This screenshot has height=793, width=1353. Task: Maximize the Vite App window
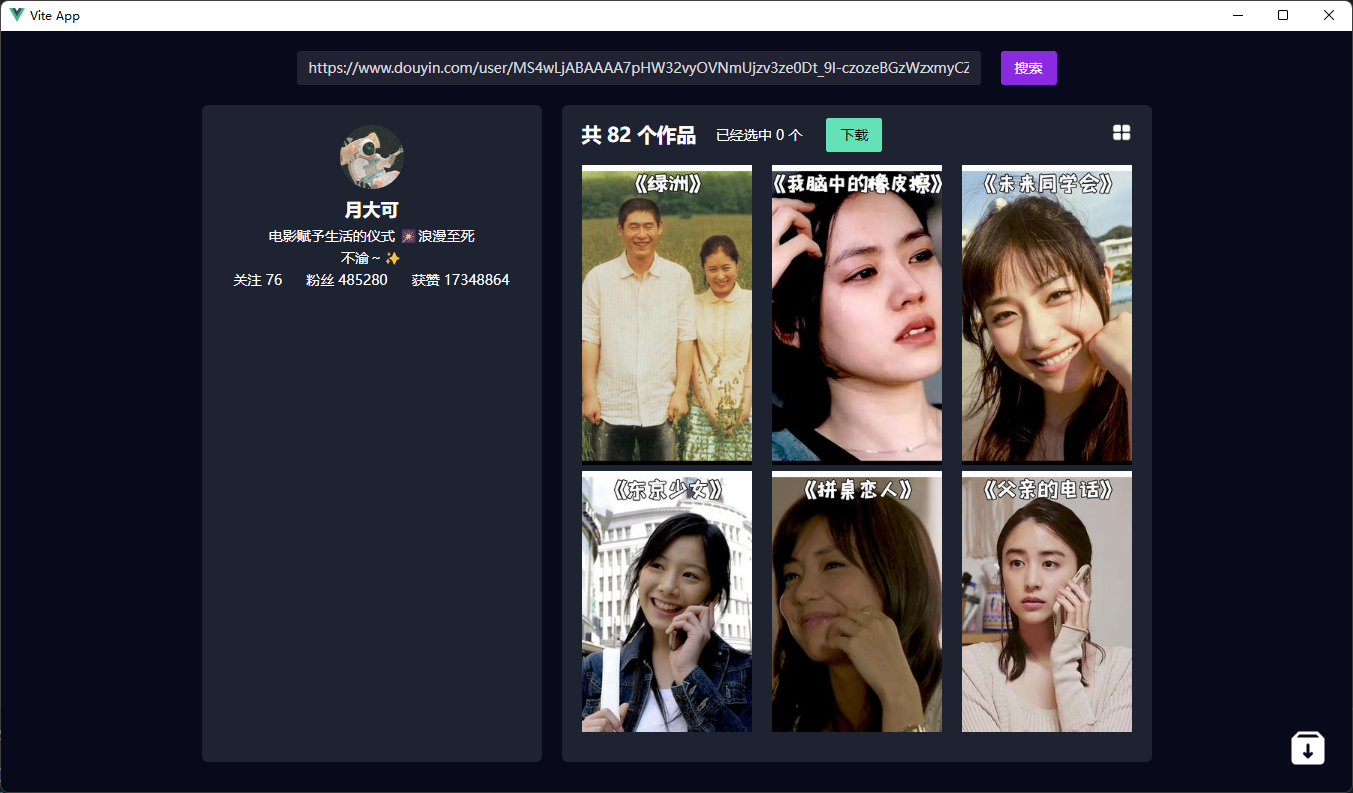[x=1283, y=15]
